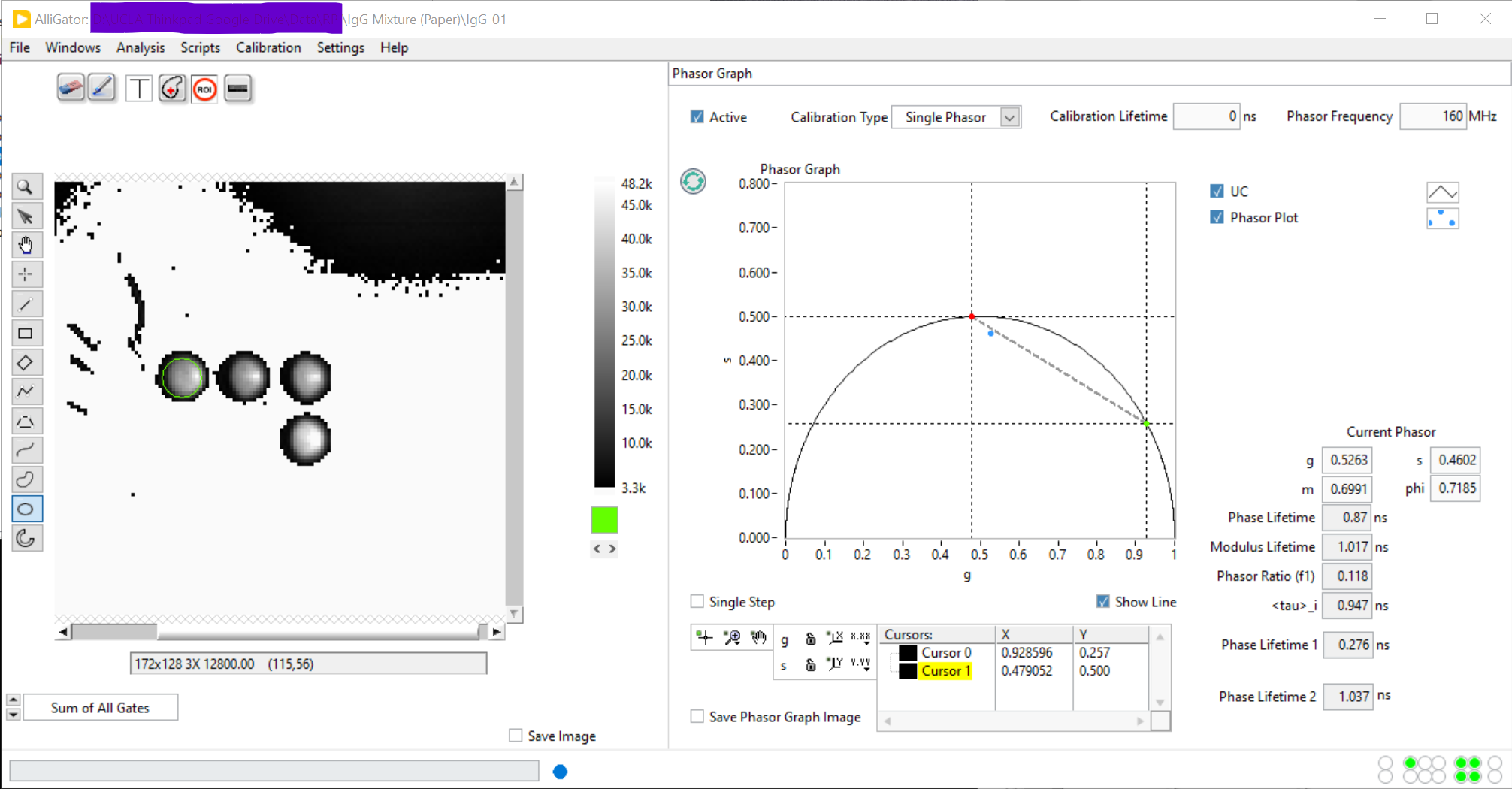
Task: Open the X axis format x.xx dropdown
Action: (x=860, y=639)
